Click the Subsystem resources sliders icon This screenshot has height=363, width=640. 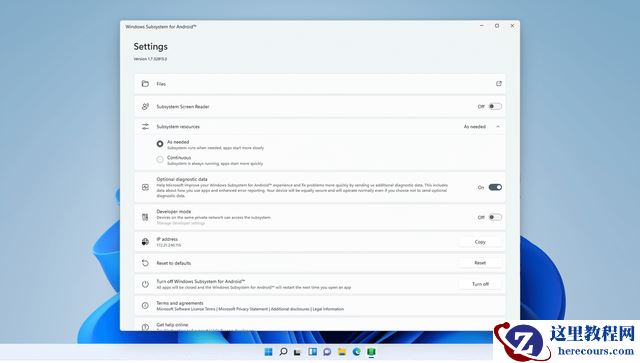pyautogui.click(x=145, y=127)
